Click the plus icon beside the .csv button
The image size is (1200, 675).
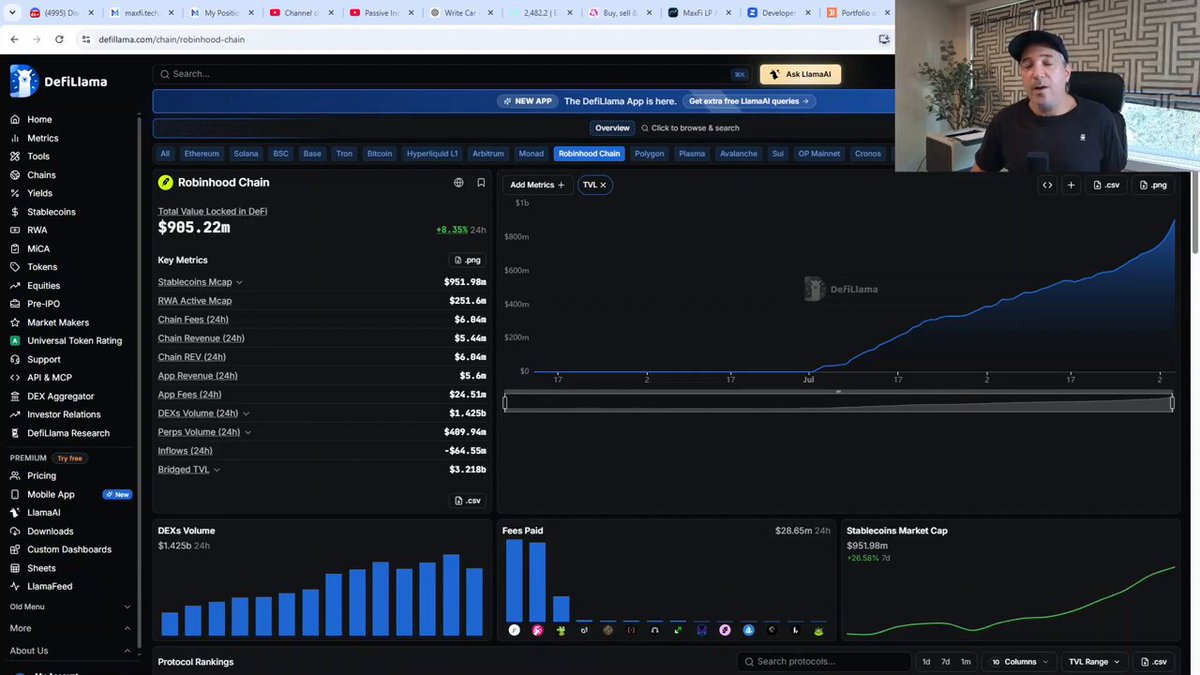coord(1071,185)
